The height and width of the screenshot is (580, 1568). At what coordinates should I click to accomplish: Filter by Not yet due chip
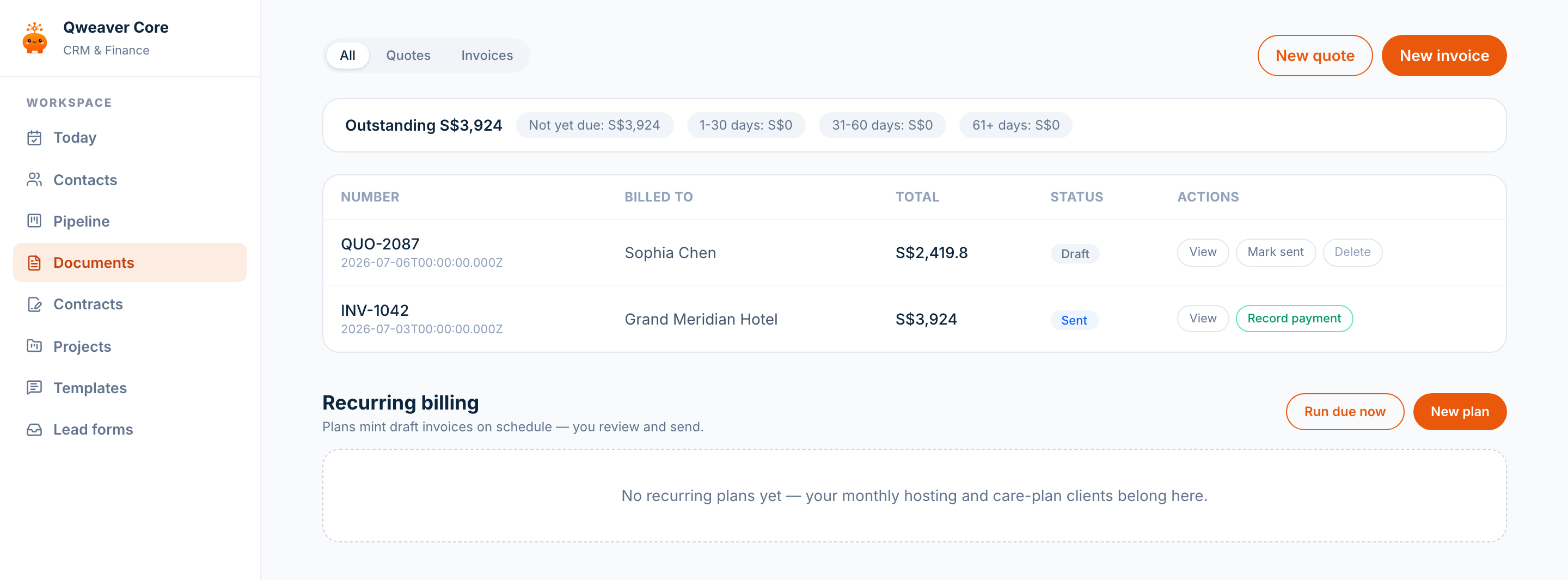tap(594, 125)
